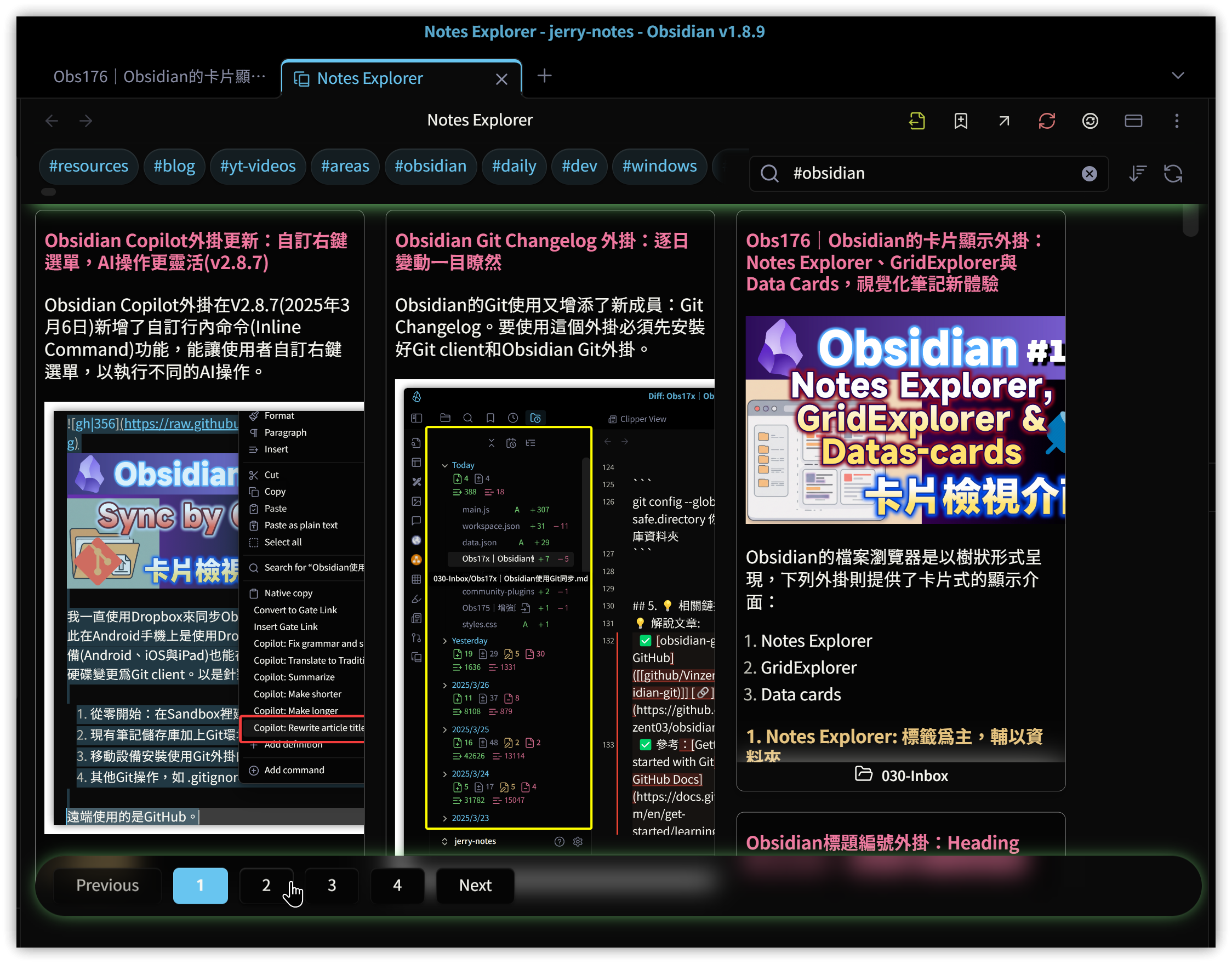Click the circular refresh icon in header
Image resolution: width=1232 pixels, height=964 pixels.
[x=1090, y=121]
